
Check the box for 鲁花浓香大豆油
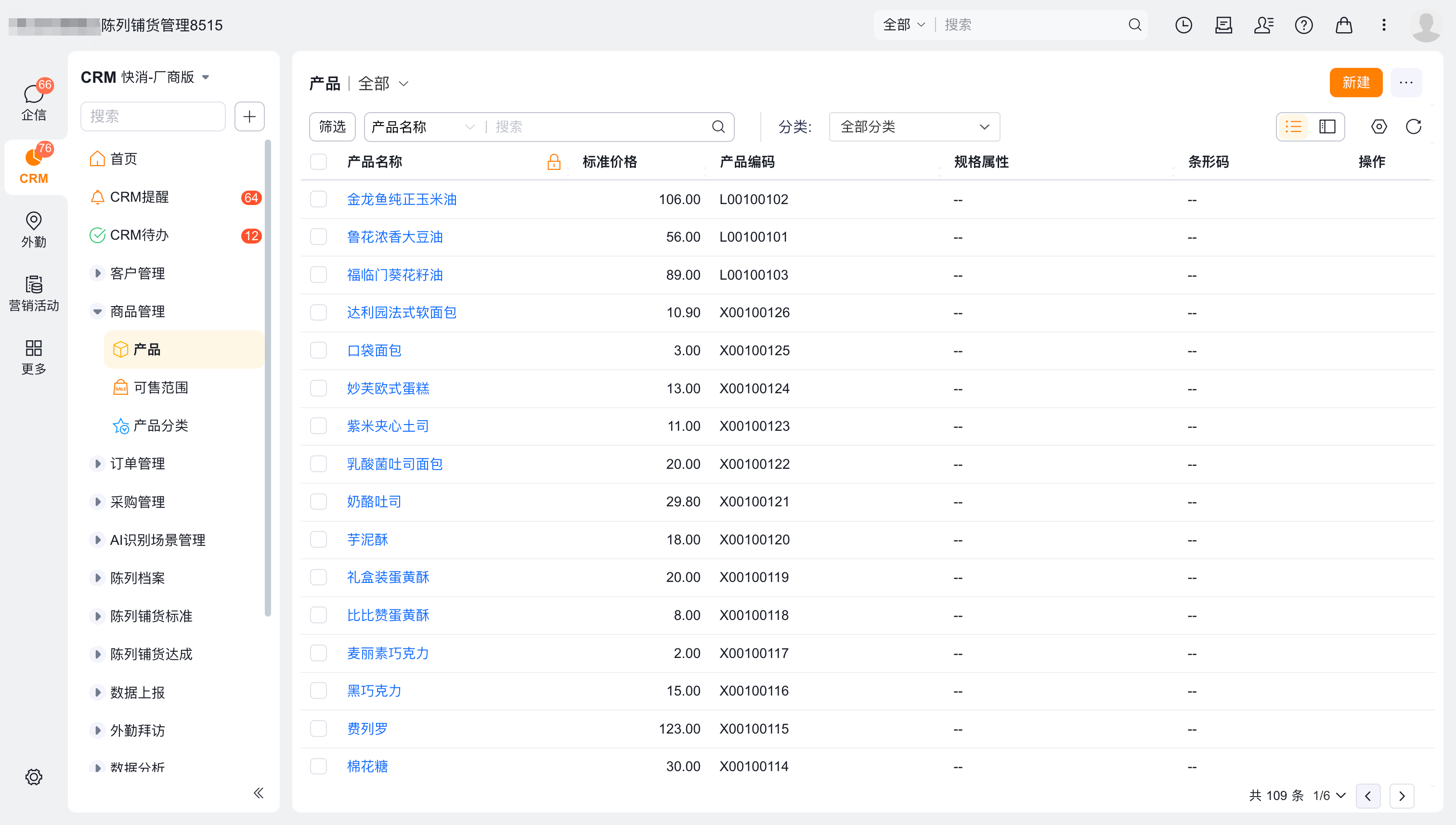pos(319,236)
